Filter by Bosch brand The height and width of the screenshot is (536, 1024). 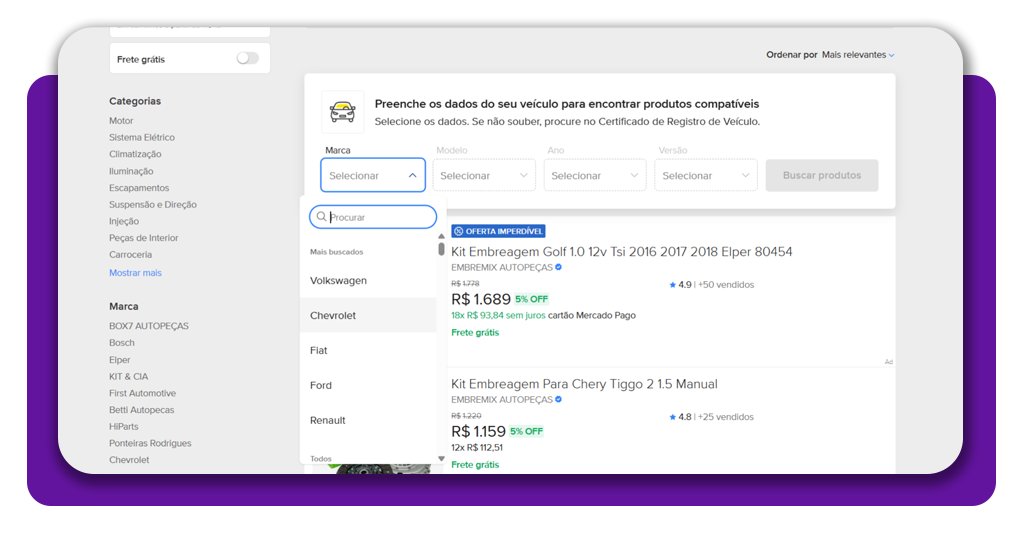[x=121, y=343]
